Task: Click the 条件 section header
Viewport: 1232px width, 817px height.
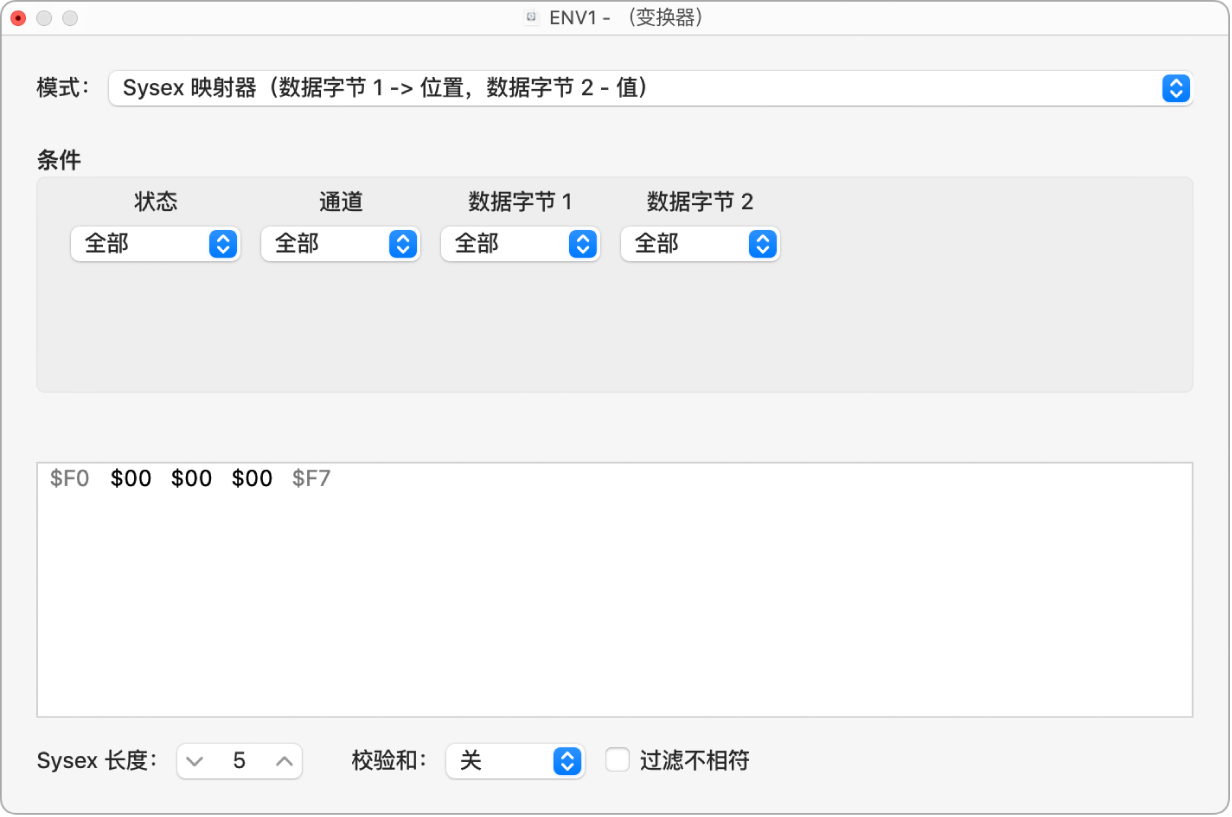Action: pyautogui.click(x=58, y=160)
